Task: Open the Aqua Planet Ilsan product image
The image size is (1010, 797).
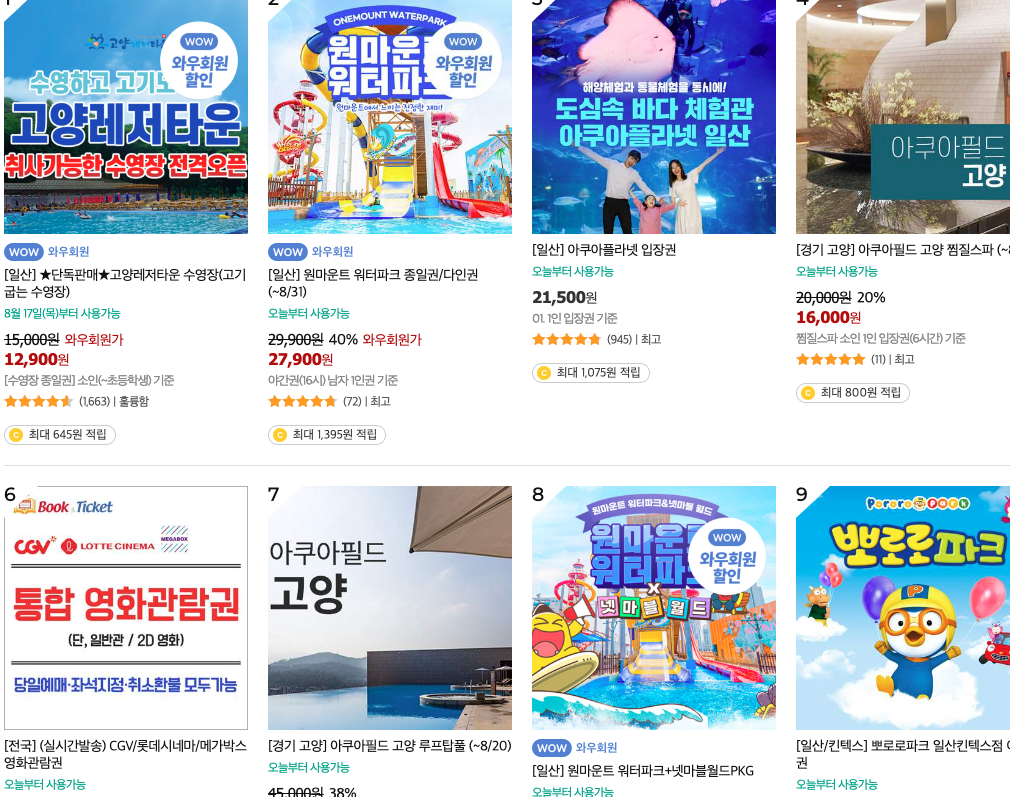Action: 654,117
